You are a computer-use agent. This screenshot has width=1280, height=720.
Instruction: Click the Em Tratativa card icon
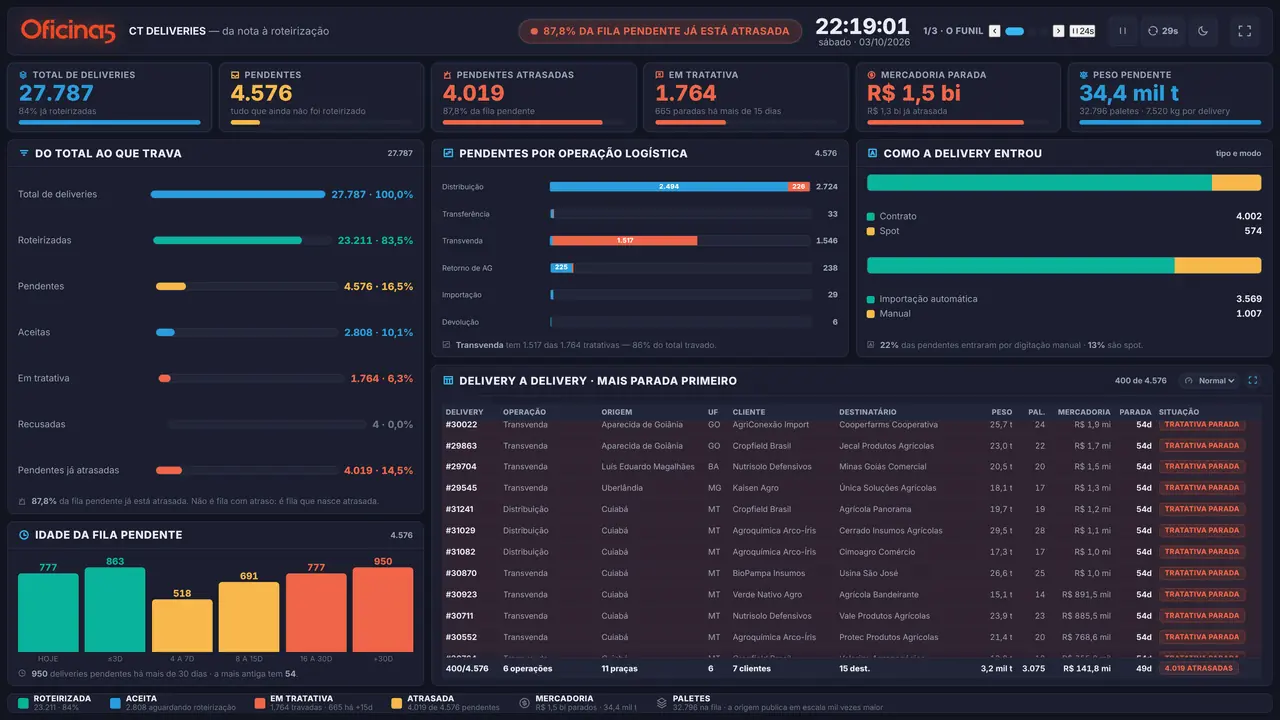(660, 75)
